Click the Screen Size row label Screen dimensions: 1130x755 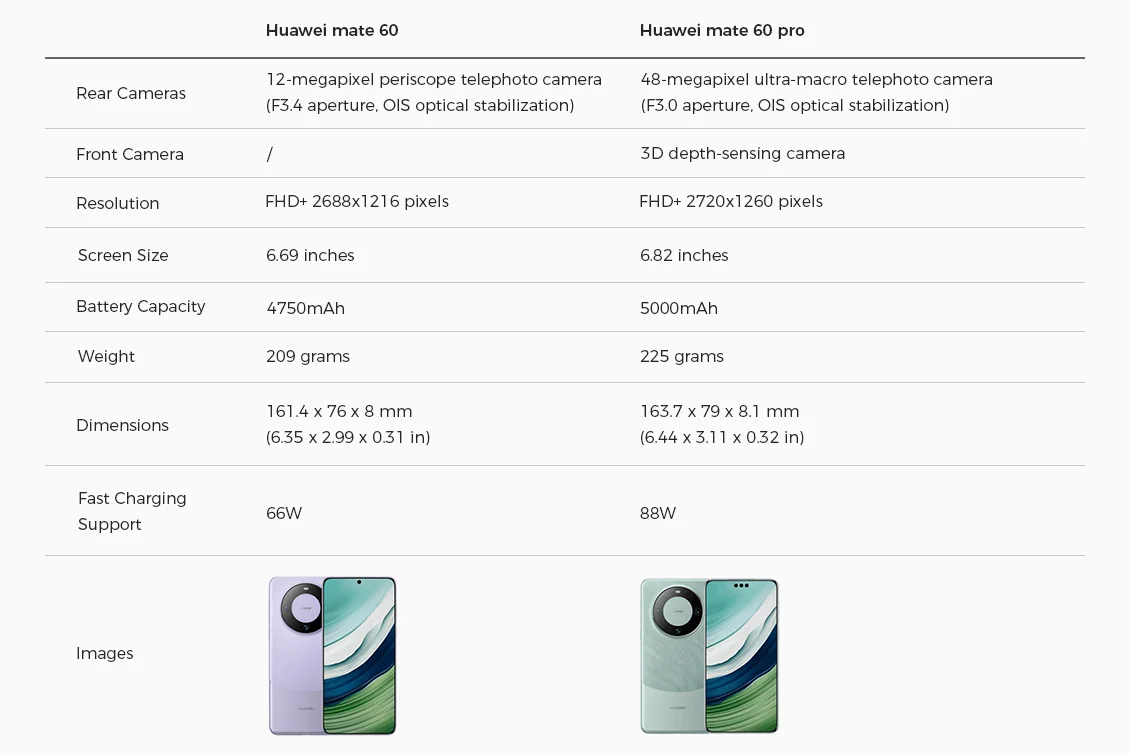[x=123, y=255]
